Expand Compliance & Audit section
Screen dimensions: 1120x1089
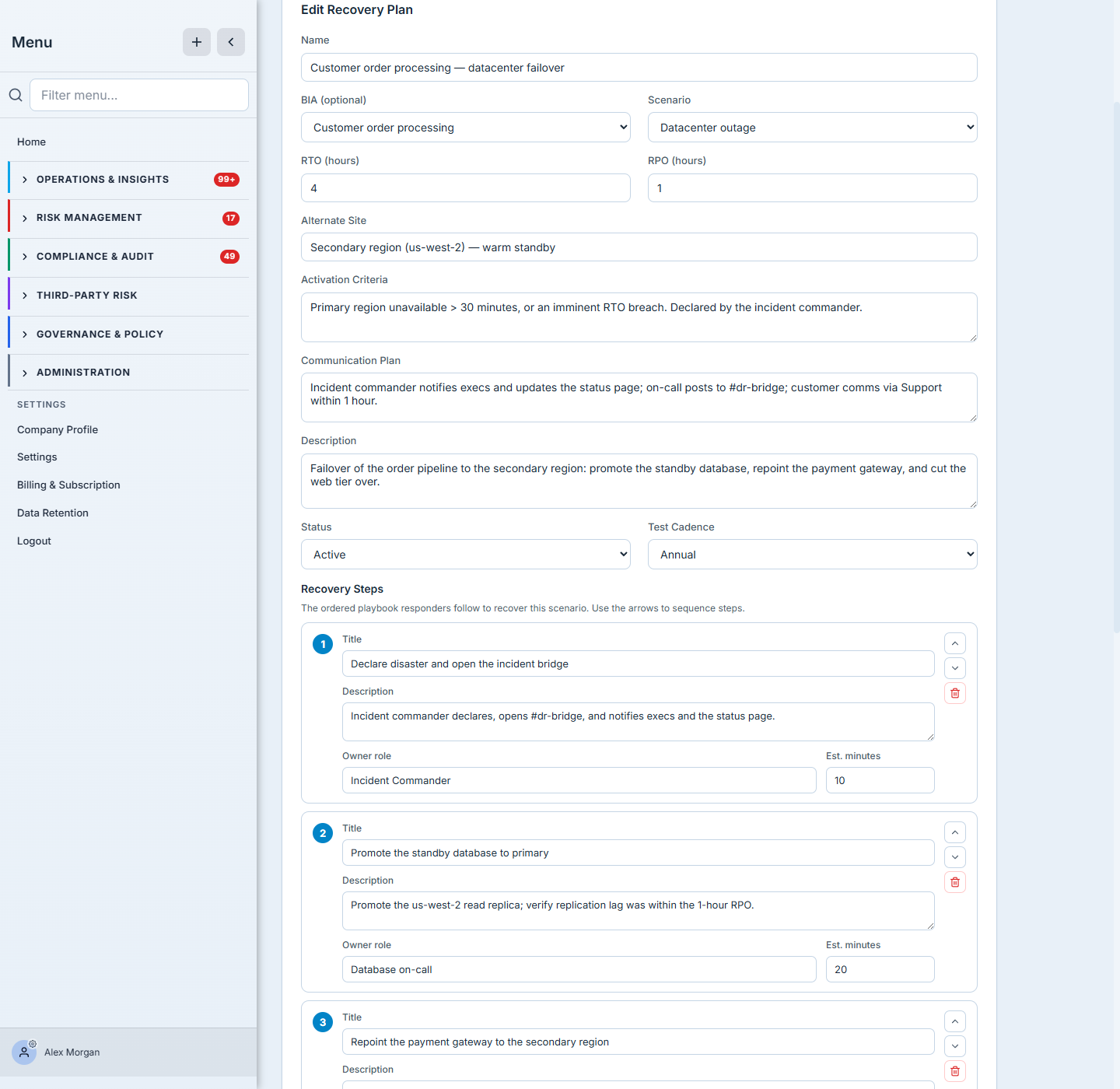128,257
